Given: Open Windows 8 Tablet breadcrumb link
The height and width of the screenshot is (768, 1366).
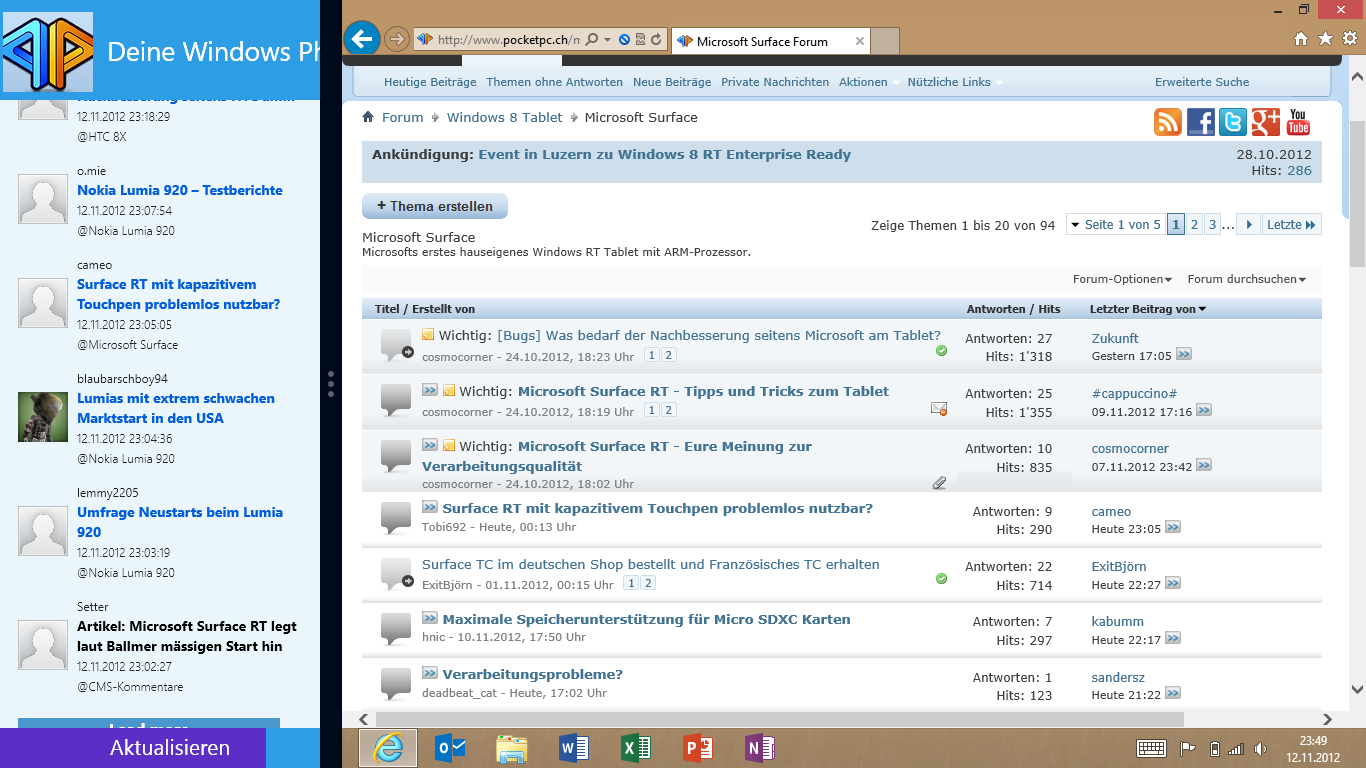Looking at the screenshot, I should [x=505, y=117].
